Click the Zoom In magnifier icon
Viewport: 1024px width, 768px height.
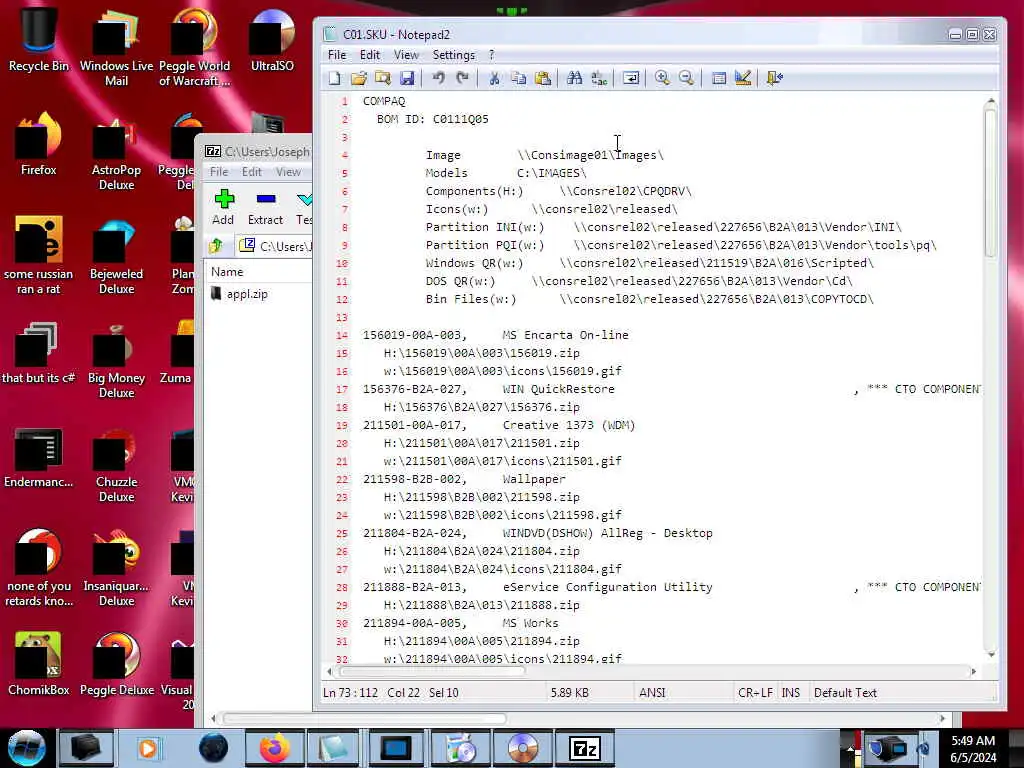(662, 78)
